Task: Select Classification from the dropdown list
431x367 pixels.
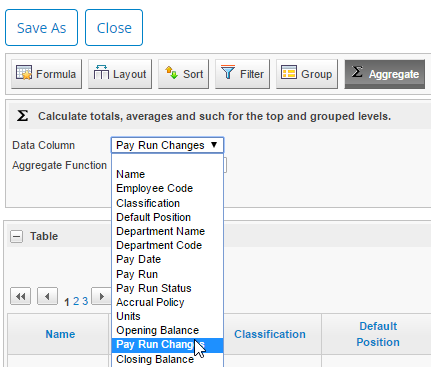Action: (x=167, y=203)
